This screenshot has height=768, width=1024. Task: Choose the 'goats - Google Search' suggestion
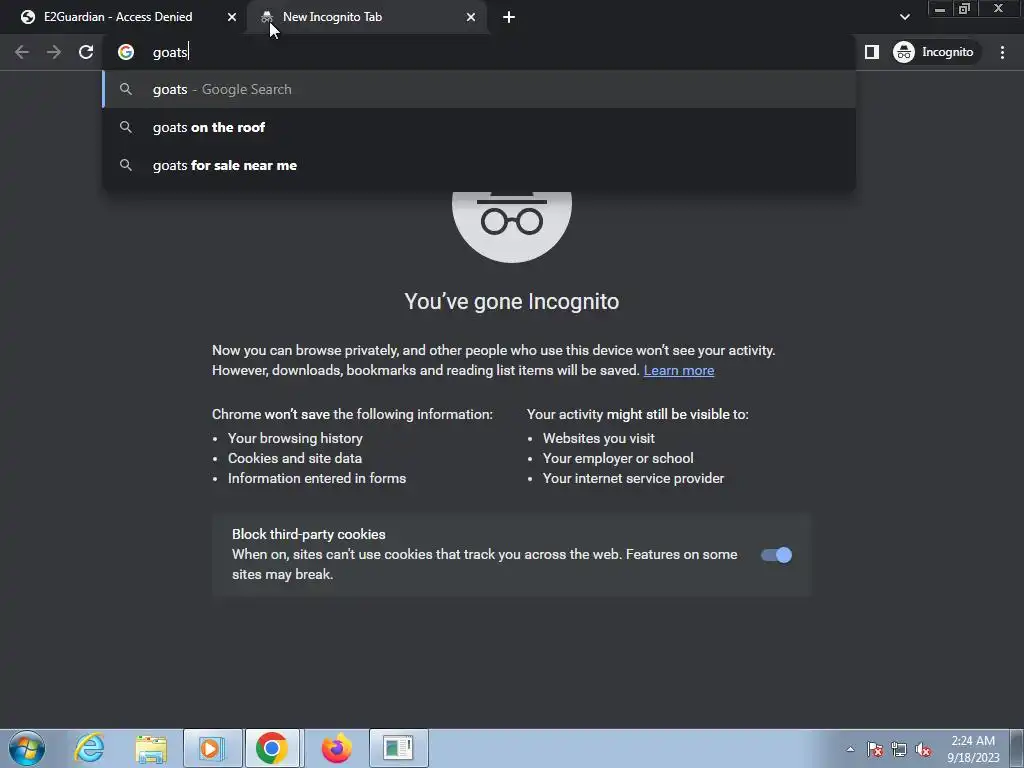(x=479, y=89)
